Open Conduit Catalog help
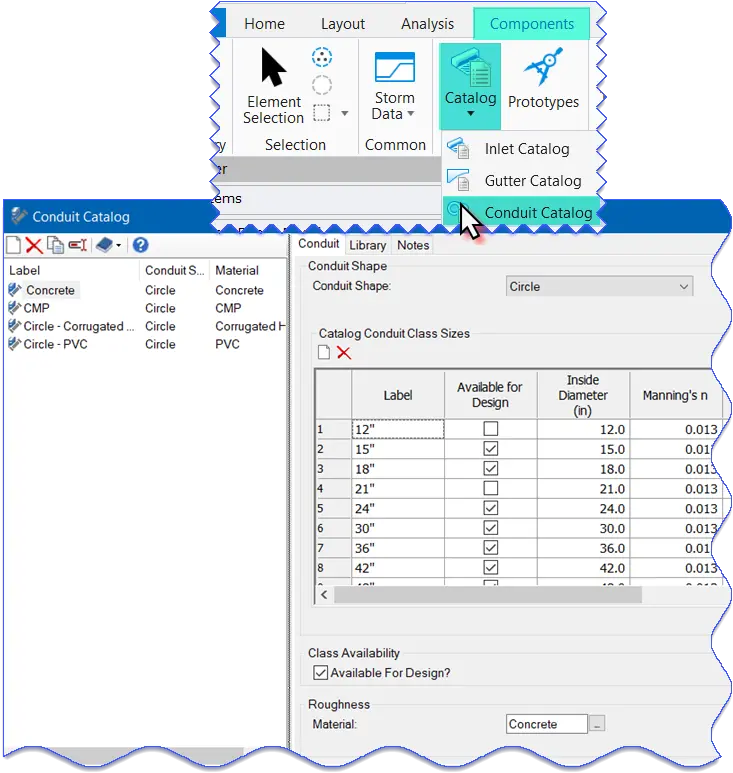733x773 pixels. pyautogui.click(x=140, y=245)
